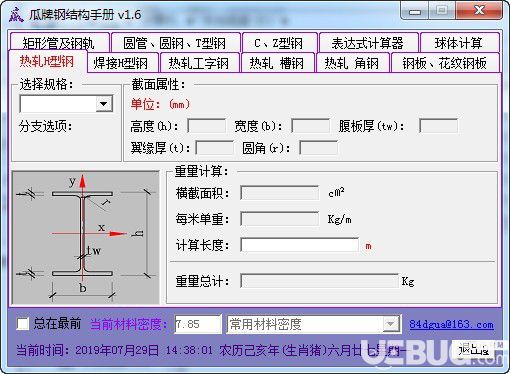Switch to 焊接H型钢 tab

(x=122, y=63)
